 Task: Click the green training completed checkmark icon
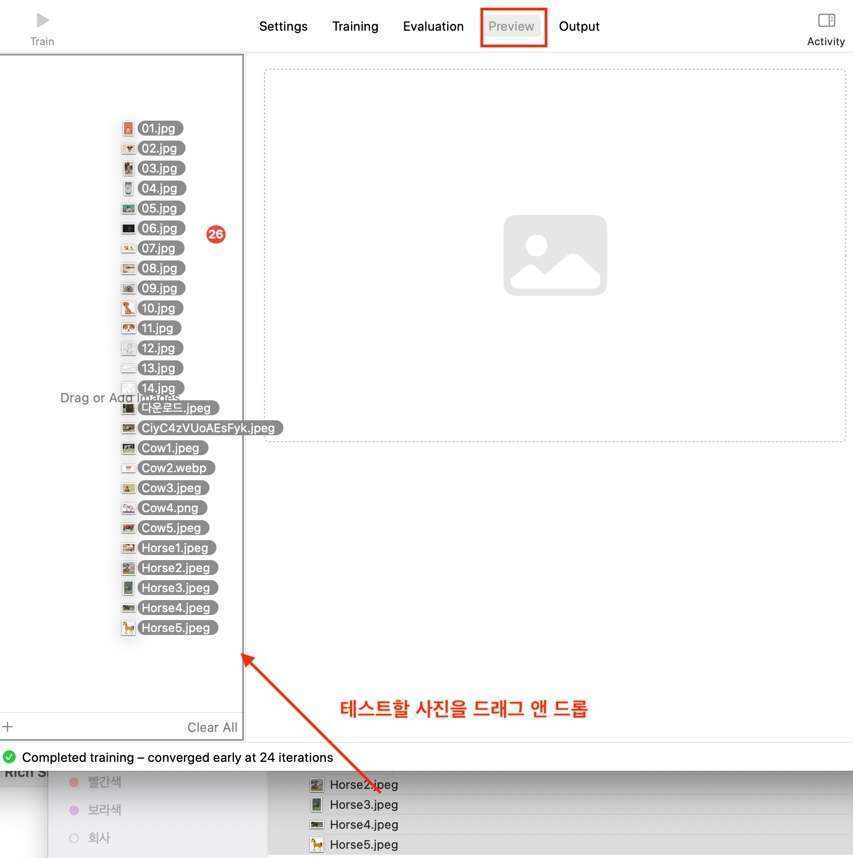click(9, 757)
